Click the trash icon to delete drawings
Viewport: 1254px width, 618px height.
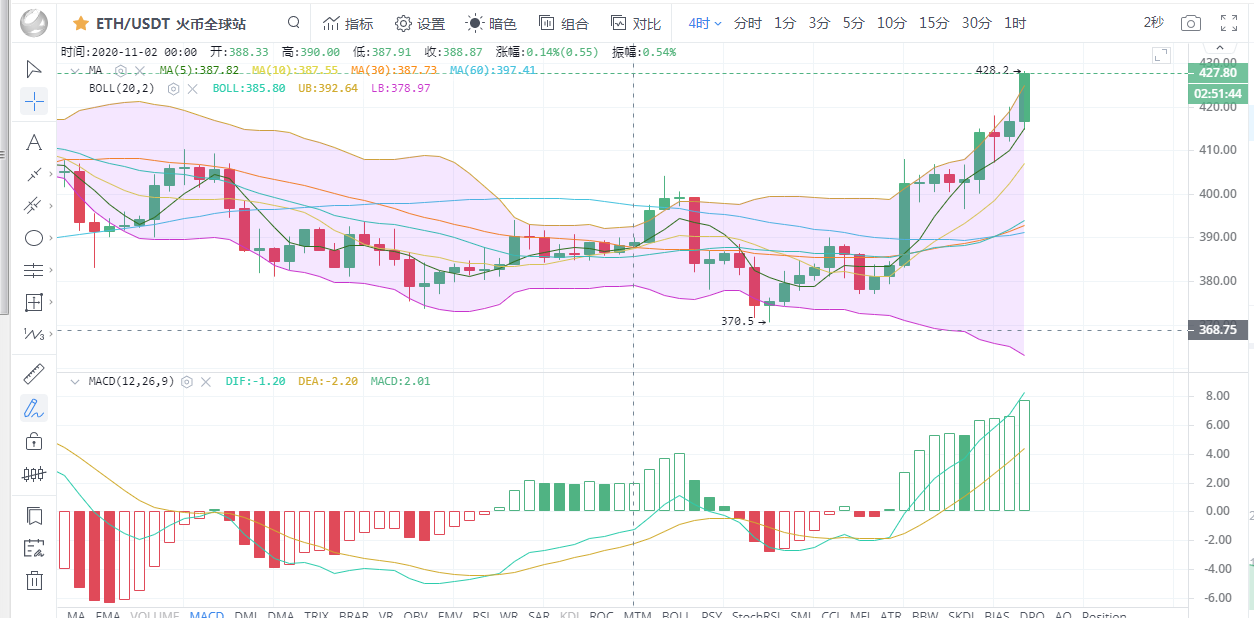pos(34,580)
